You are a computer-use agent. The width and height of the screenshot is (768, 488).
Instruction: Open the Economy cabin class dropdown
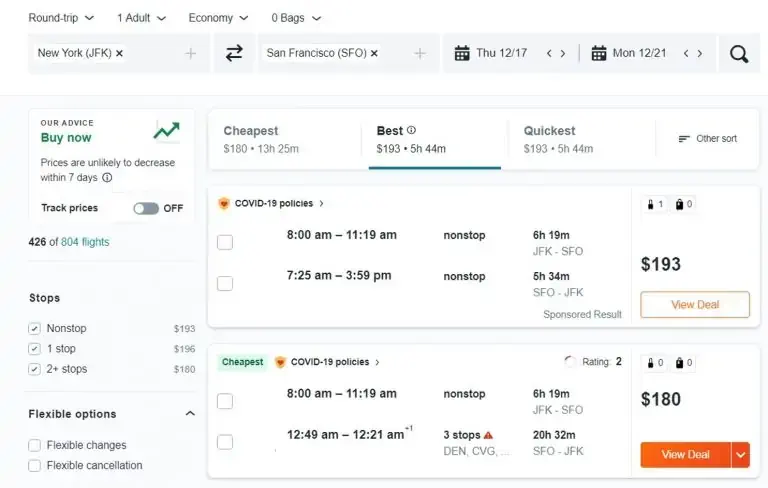coord(218,18)
